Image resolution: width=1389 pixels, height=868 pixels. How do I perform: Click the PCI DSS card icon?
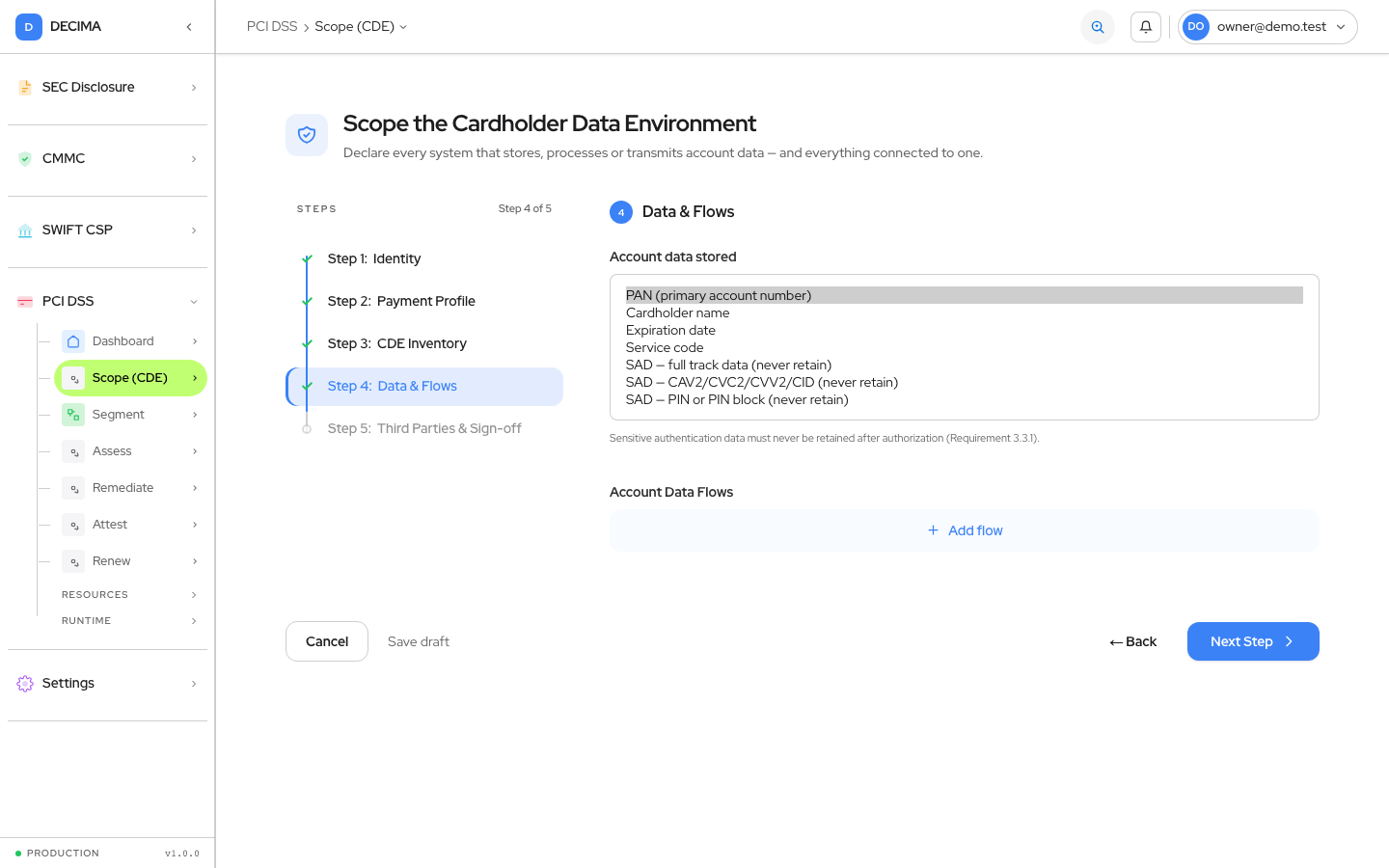[x=25, y=302]
